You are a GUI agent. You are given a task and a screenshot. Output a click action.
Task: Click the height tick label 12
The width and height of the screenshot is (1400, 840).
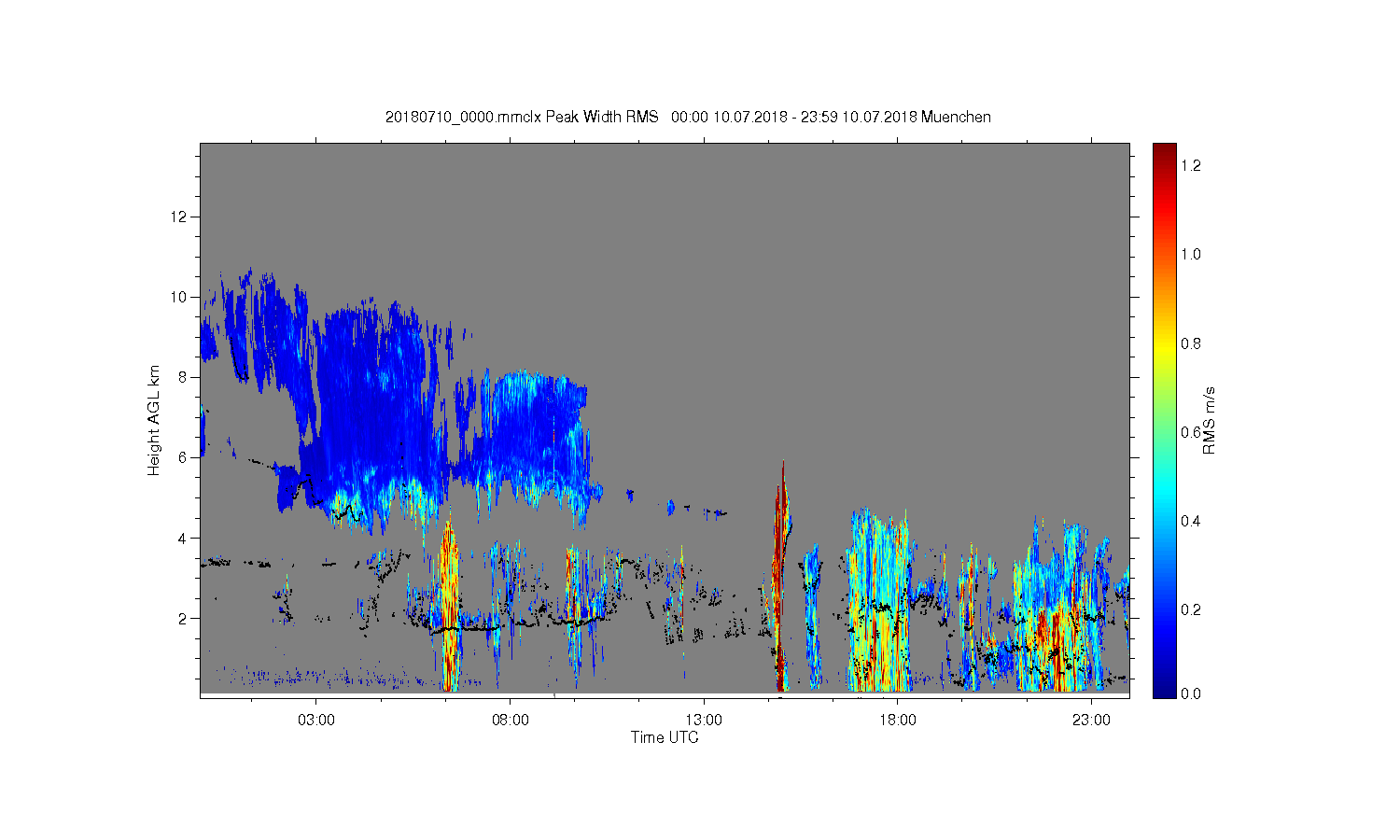coord(179,217)
